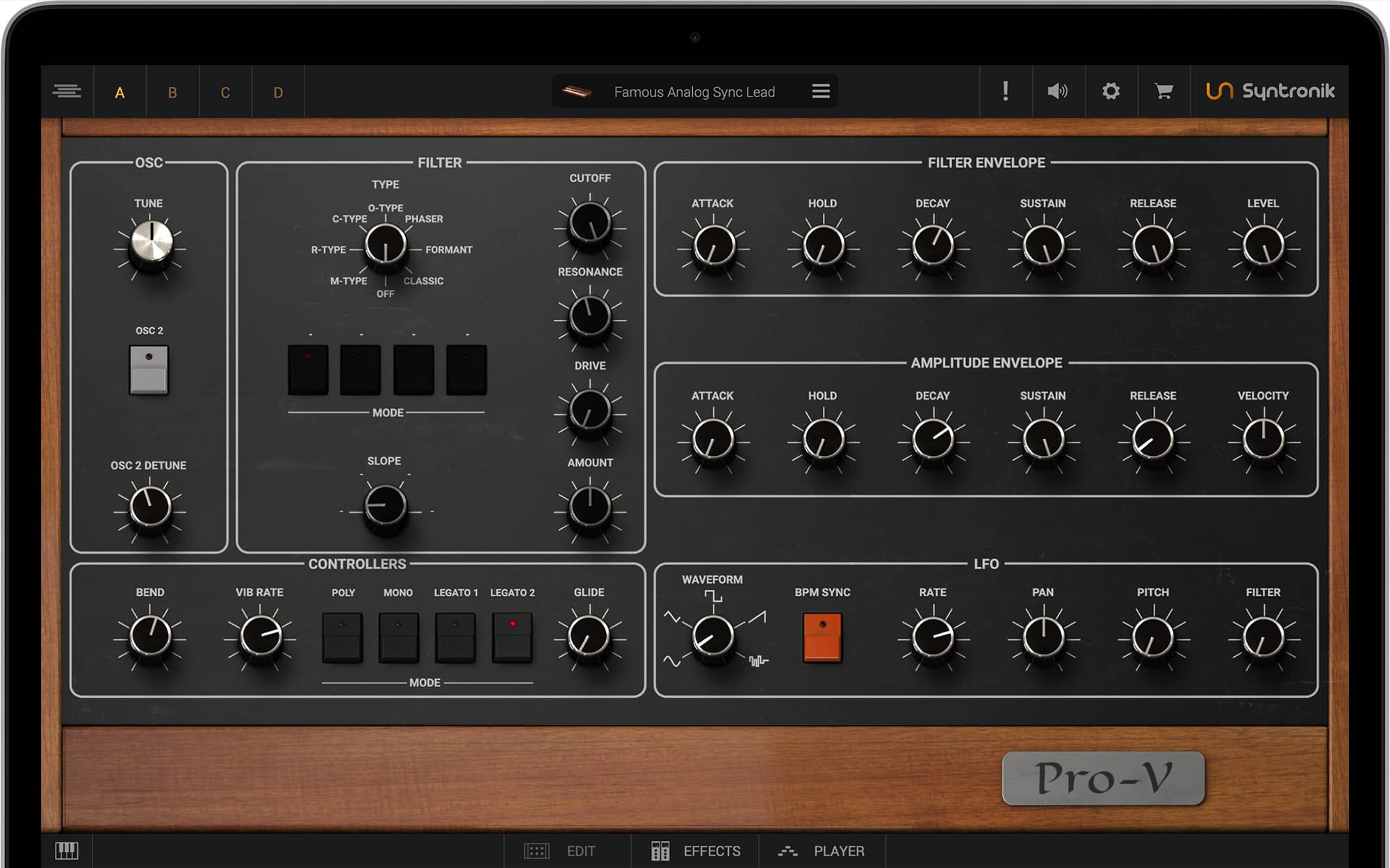Click the speaker volume icon
The width and height of the screenshot is (1390, 868).
click(1057, 91)
